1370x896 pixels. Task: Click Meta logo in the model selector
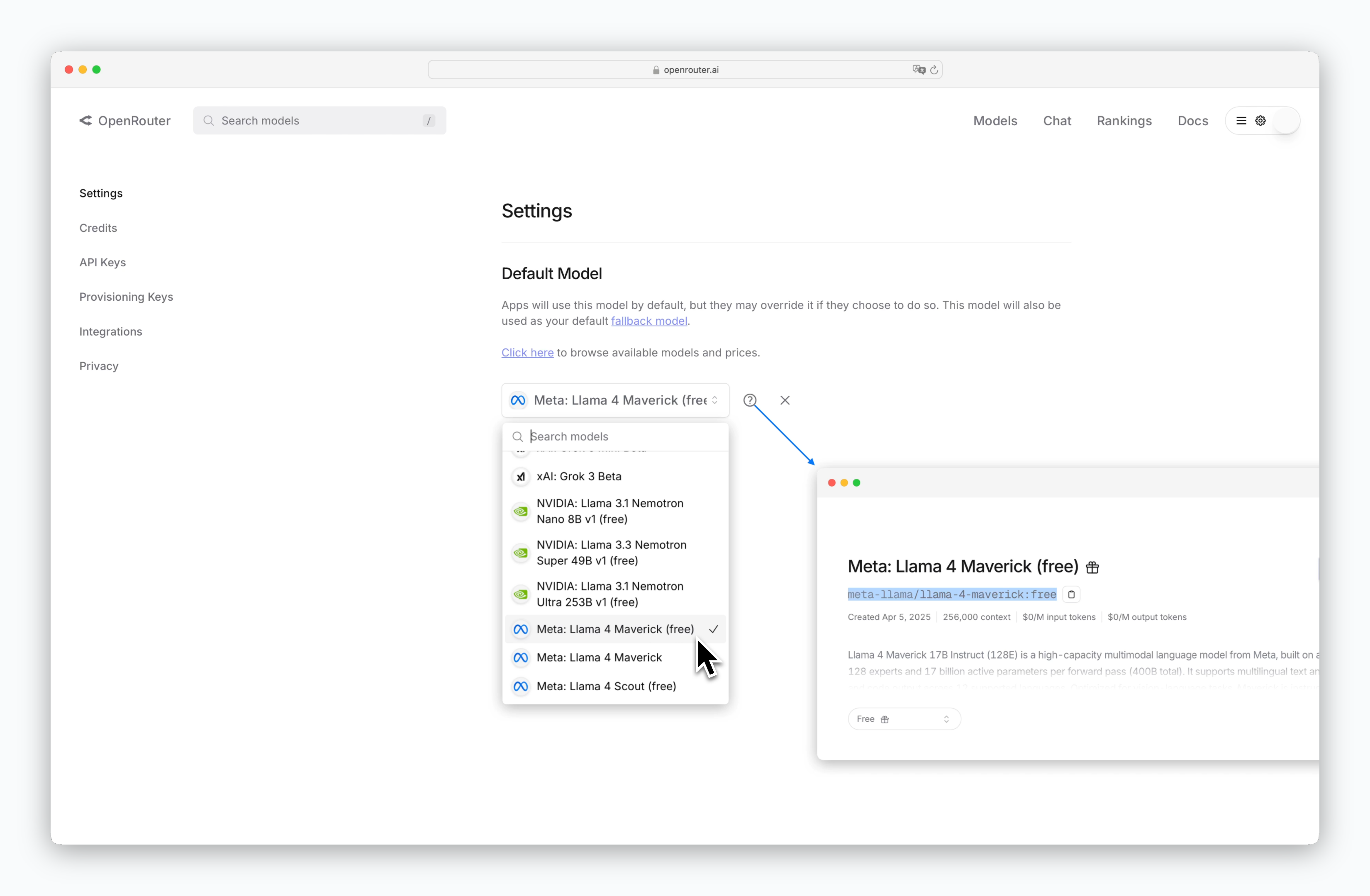518,400
